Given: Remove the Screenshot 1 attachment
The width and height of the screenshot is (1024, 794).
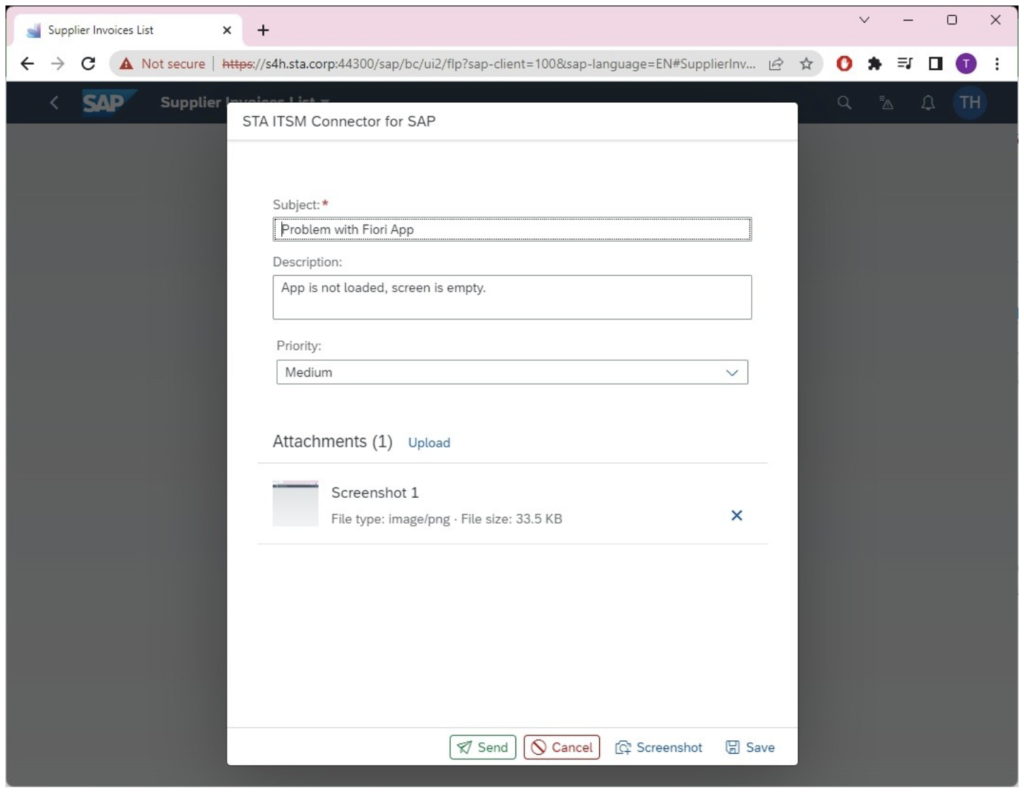Looking at the screenshot, I should click(737, 515).
